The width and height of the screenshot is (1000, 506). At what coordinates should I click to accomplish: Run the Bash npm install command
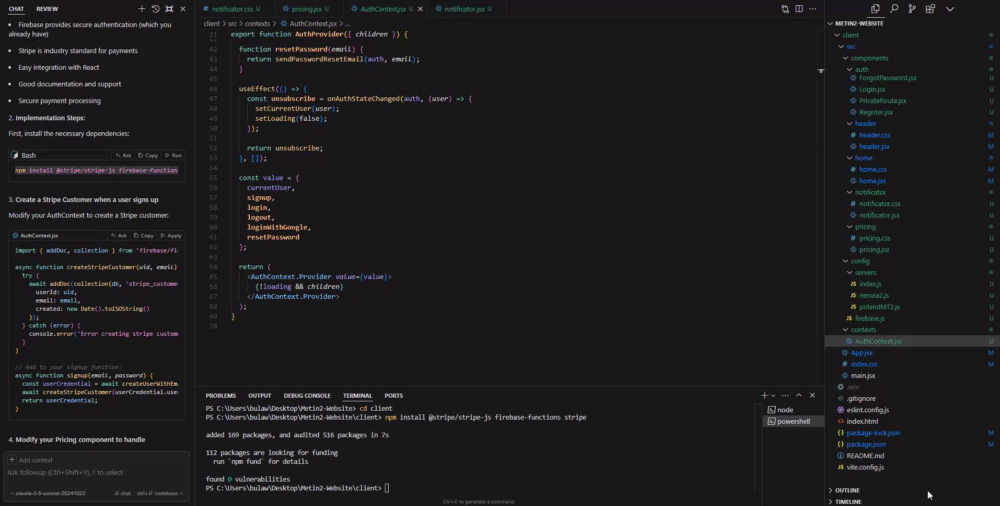[173, 155]
